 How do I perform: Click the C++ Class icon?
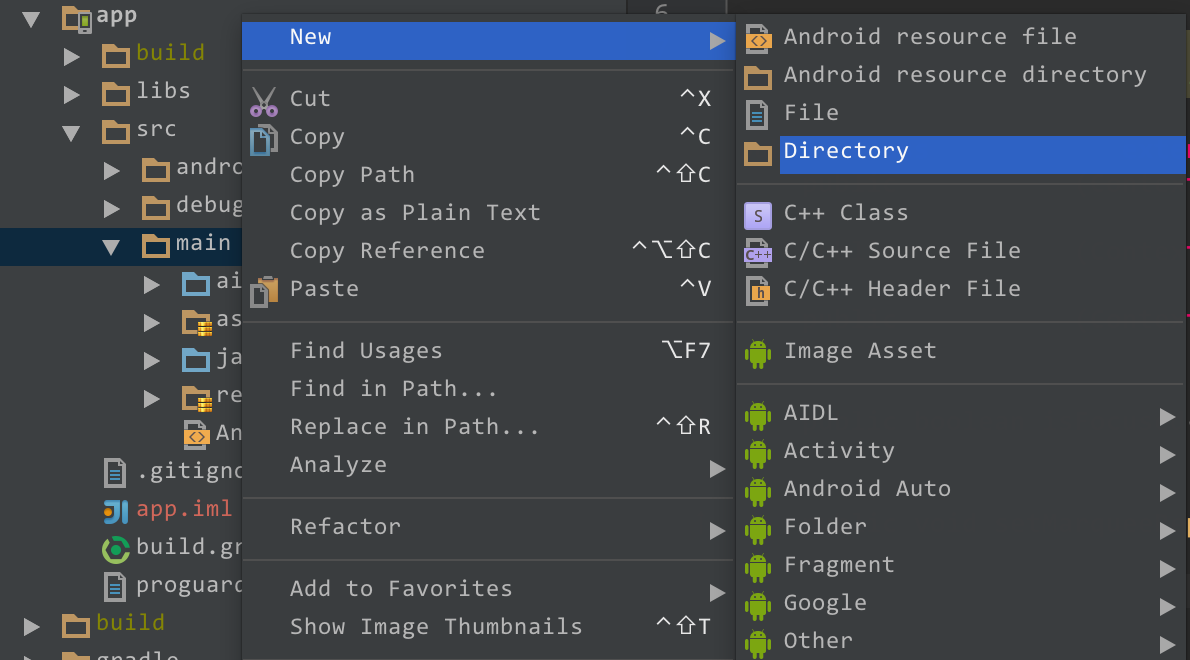[758, 215]
